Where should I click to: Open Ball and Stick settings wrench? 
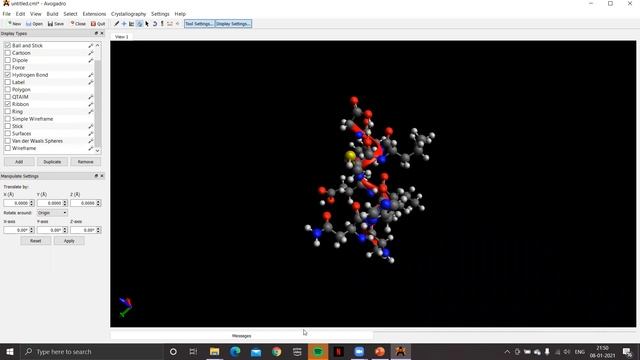[x=91, y=46]
